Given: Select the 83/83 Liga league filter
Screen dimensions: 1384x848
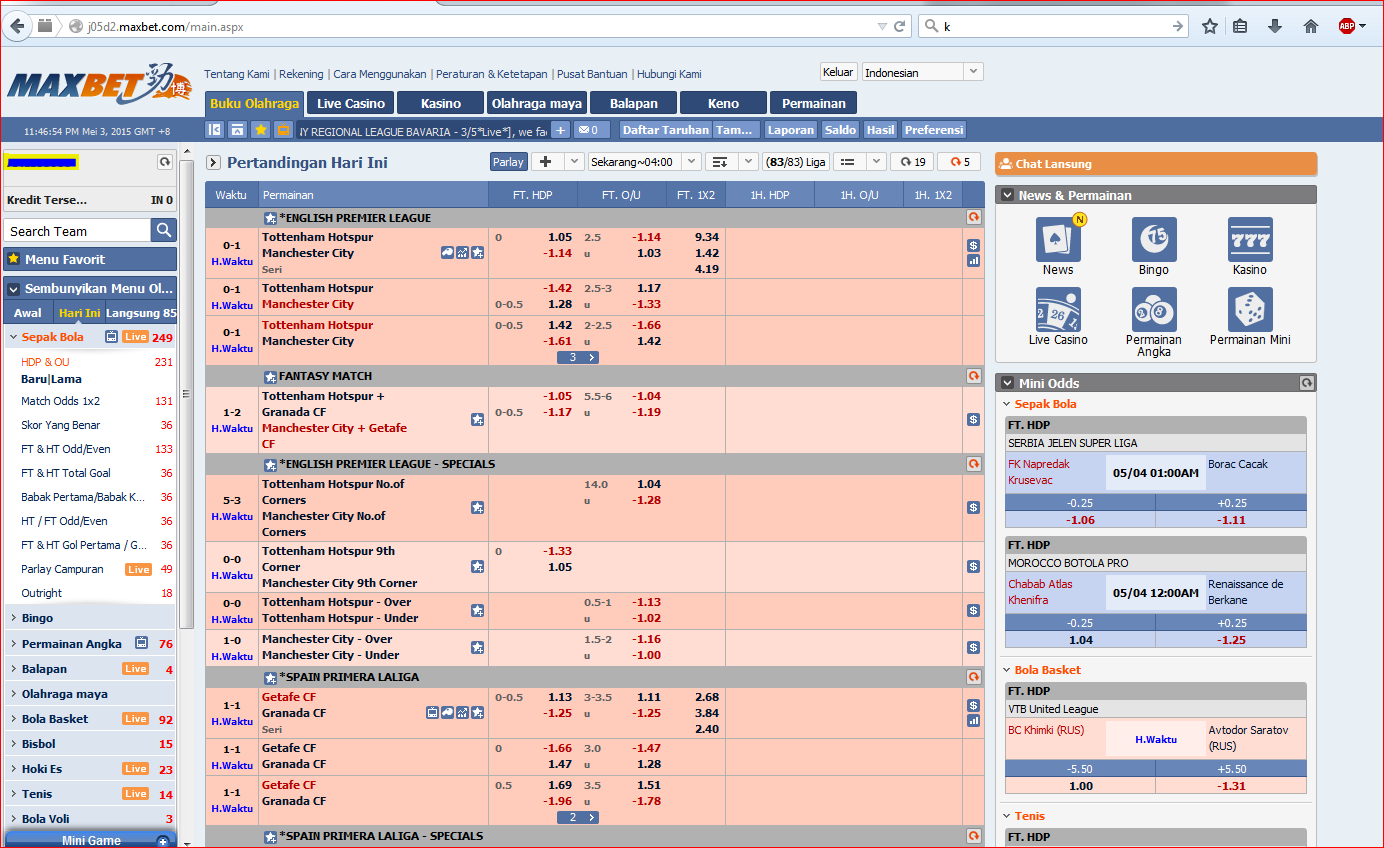Looking at the screenshot, I should pyautogui.click(x=796, y=162).
